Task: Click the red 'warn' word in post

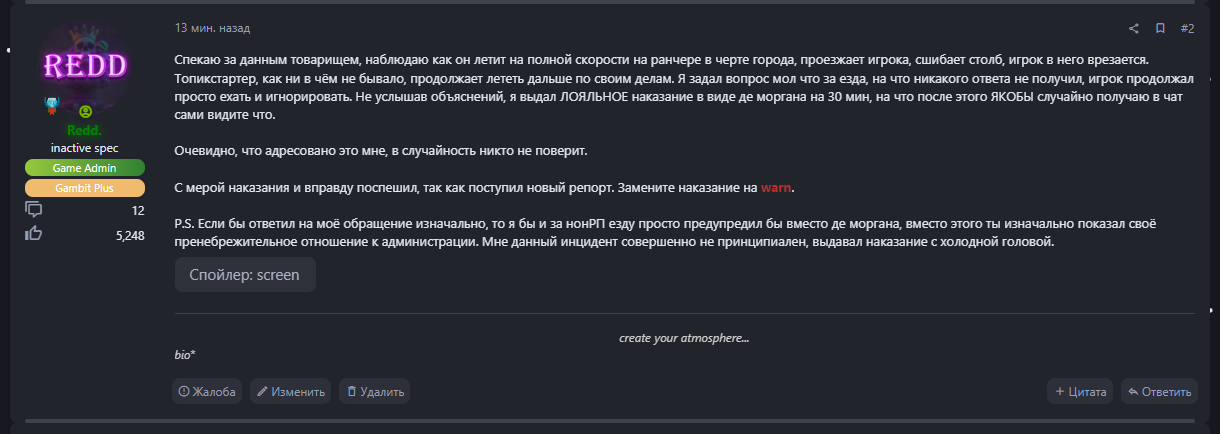Action: click(777, 187)
